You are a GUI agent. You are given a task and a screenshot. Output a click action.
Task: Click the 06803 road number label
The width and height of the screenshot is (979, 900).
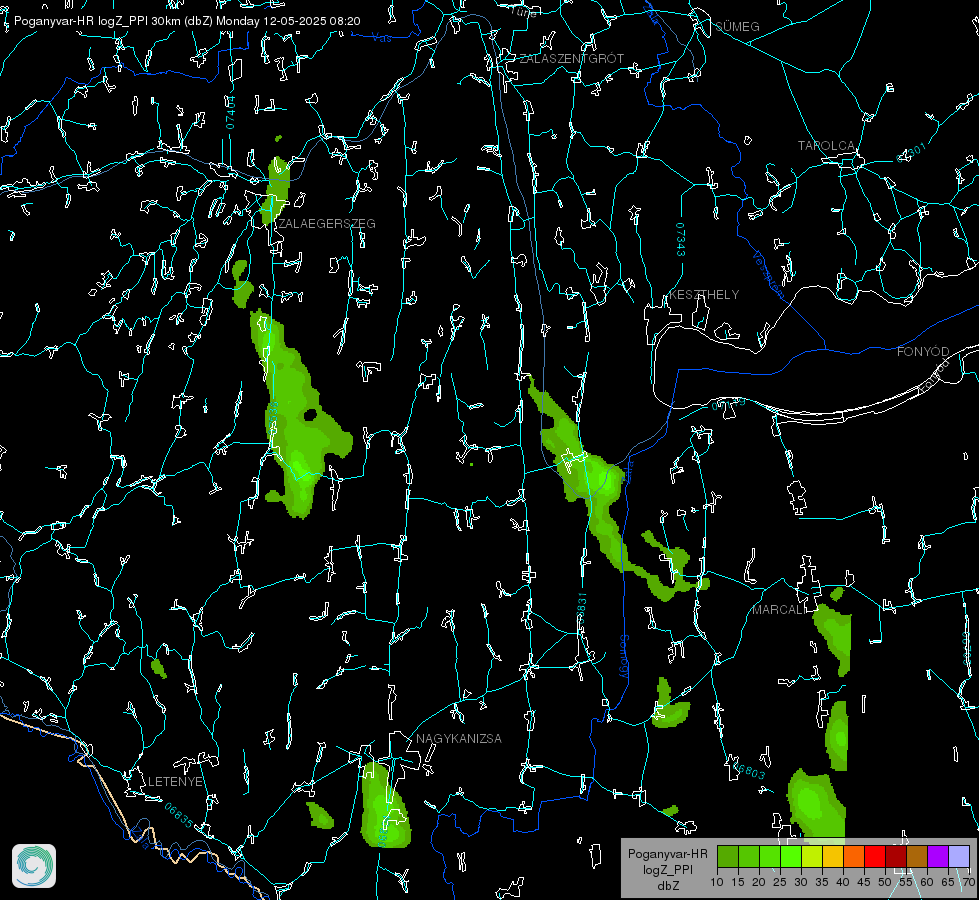[748, 770]
